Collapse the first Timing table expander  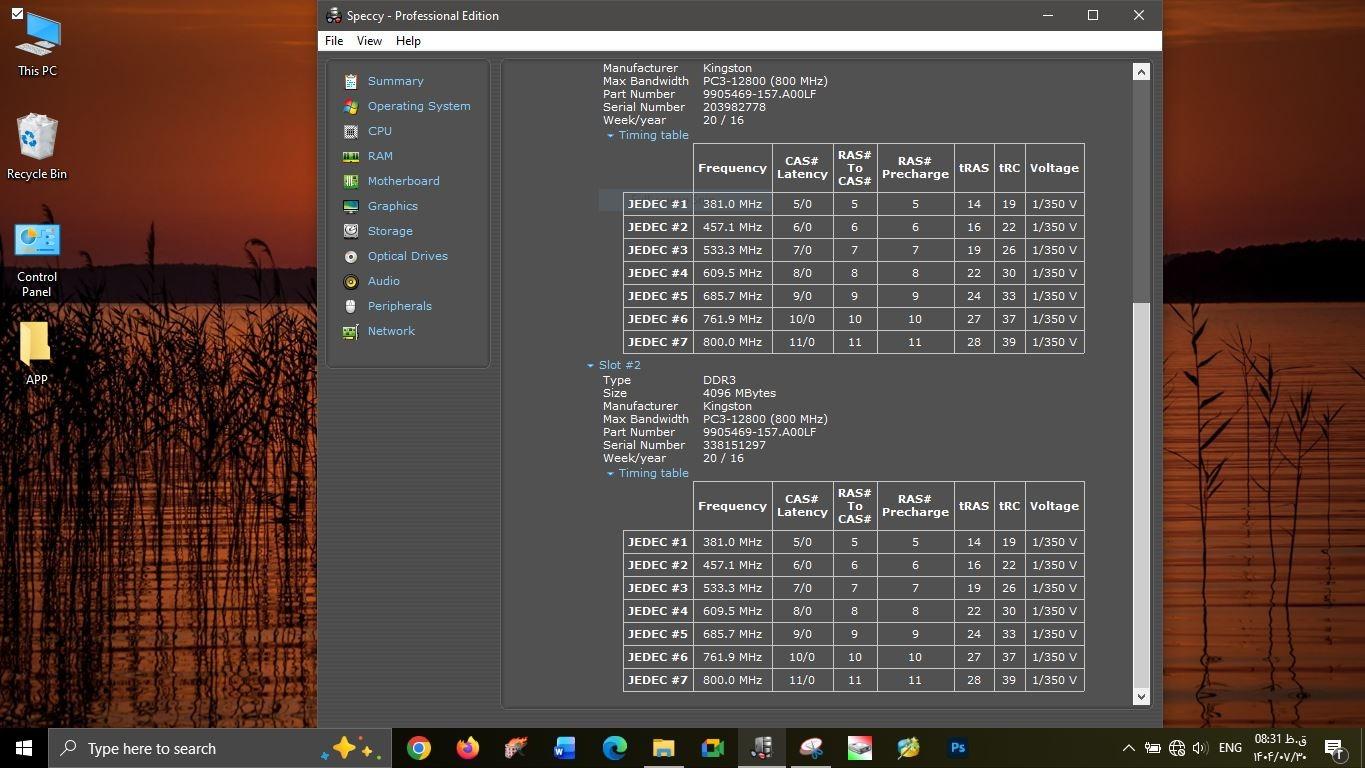(610, 136)
